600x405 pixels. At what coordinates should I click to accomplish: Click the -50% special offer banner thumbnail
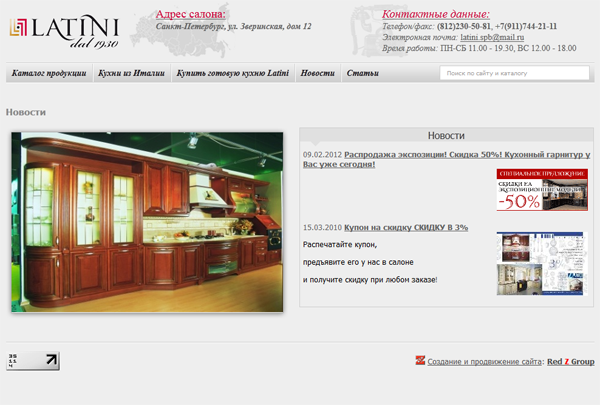click(x=542, y=190)
